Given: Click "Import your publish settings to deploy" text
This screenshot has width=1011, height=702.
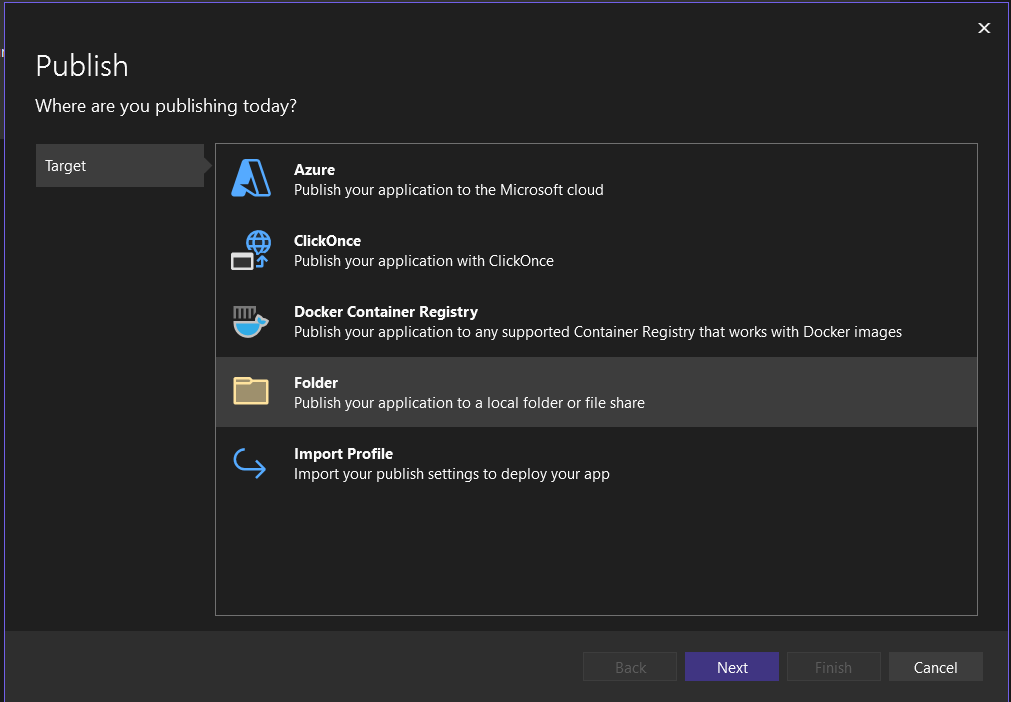Looking at the screenshot, I should 451,473.
